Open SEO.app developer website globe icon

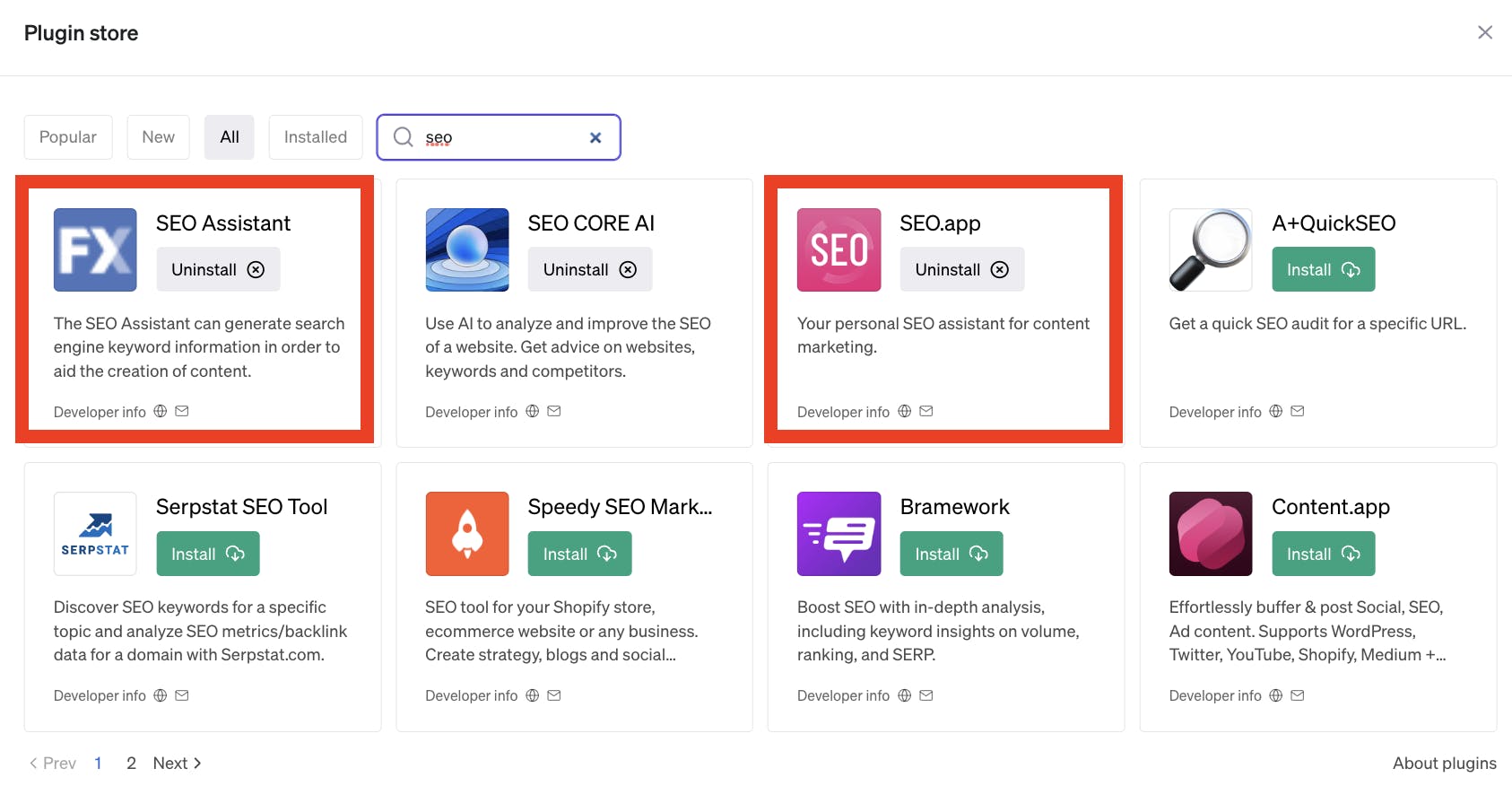[905, 411]
